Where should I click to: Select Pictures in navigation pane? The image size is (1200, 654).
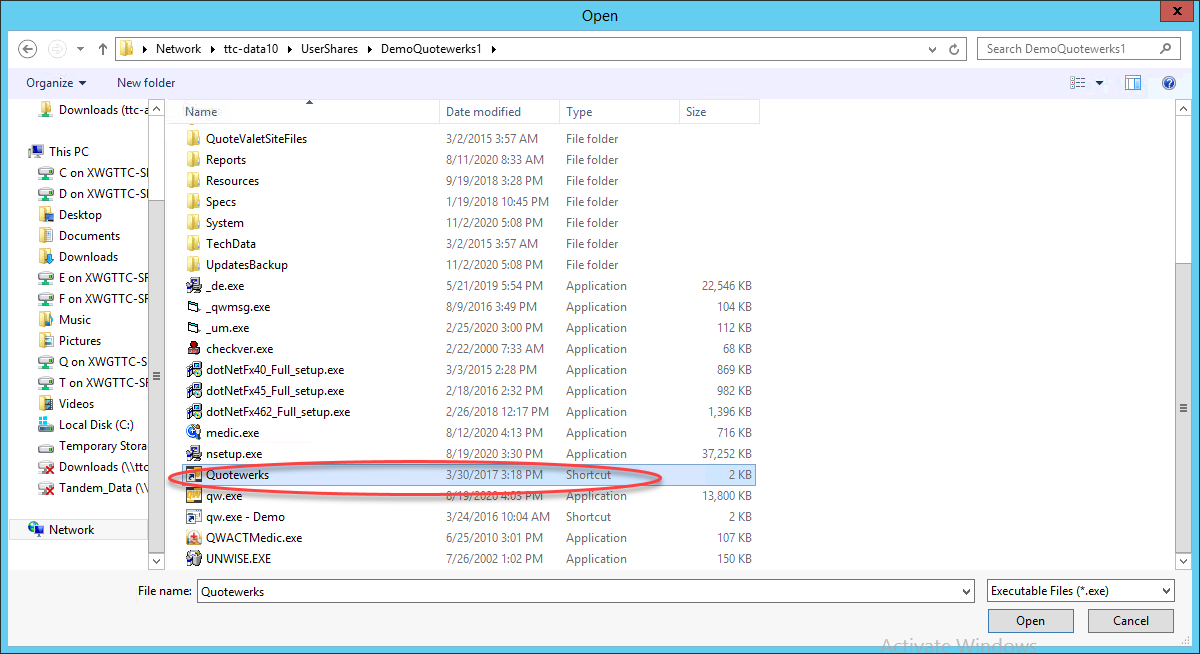coord(80,341)
